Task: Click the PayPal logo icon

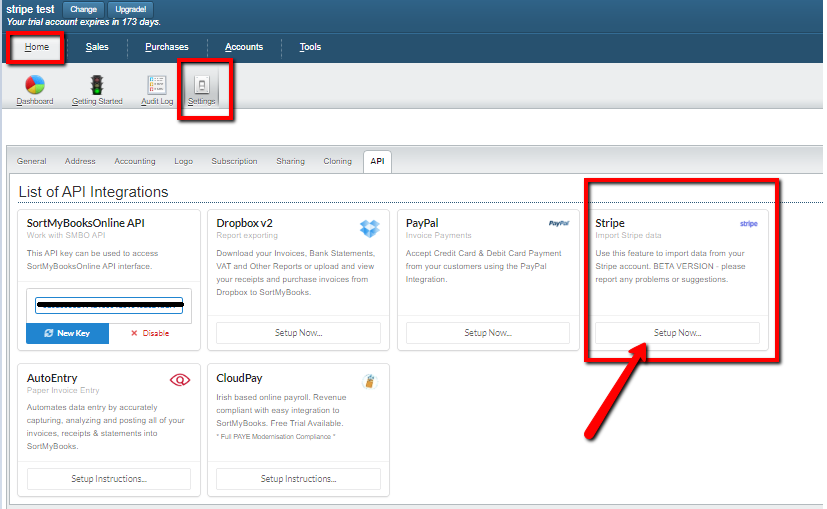Action: tap(558, 224)
